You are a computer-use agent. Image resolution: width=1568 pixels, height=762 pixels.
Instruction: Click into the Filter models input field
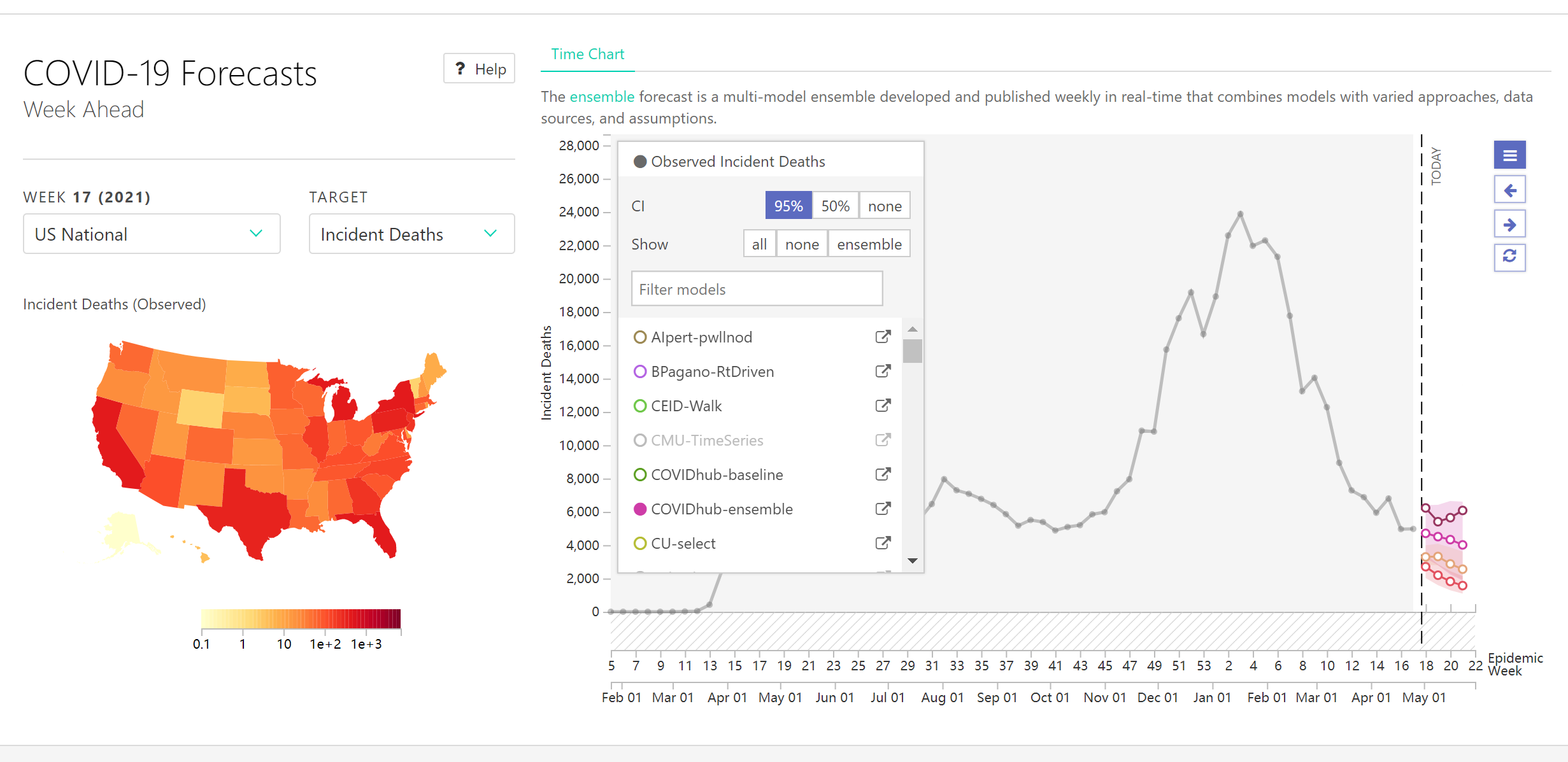[757, 290]
